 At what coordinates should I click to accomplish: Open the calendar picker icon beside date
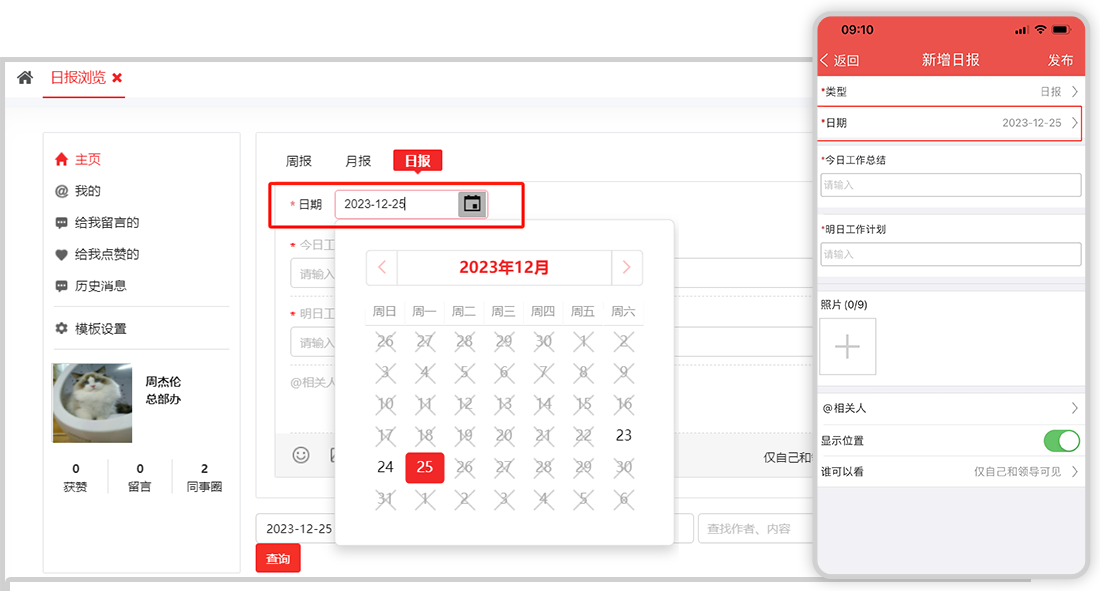tap(472, 204)
